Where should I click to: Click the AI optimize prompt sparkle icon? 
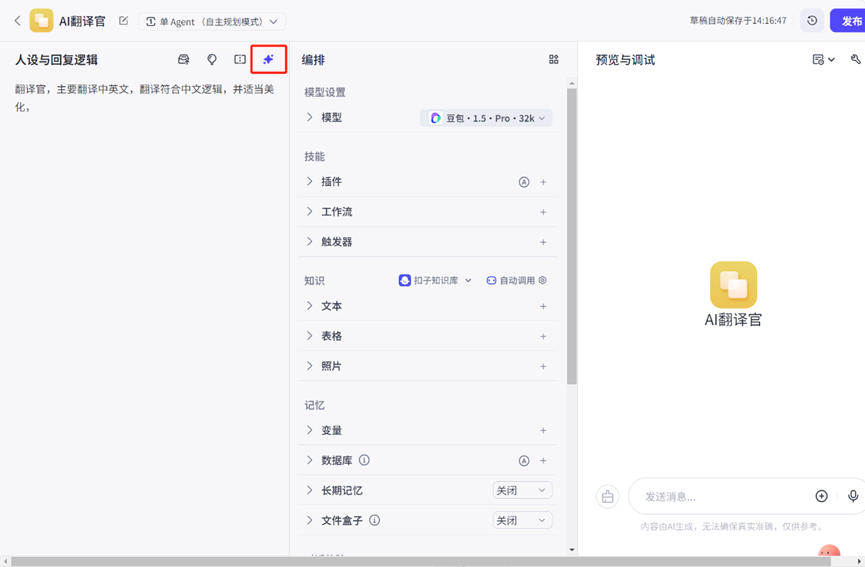click(269, 60)
